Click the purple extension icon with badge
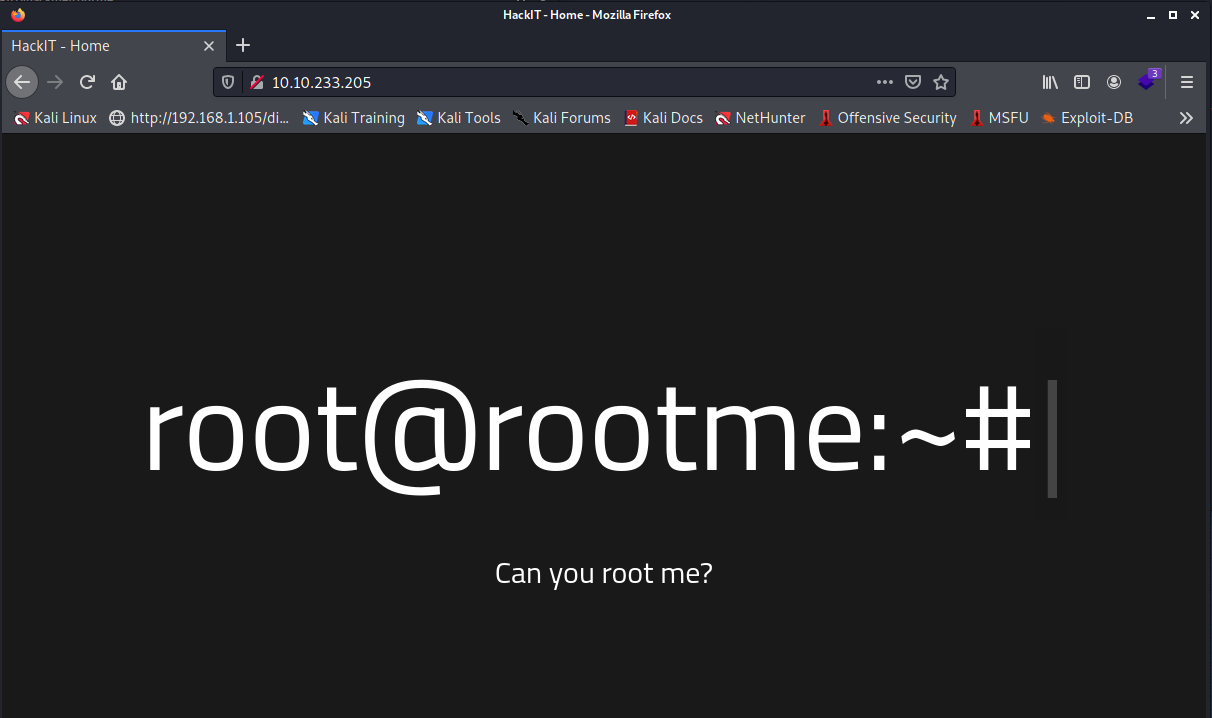 1147,81
